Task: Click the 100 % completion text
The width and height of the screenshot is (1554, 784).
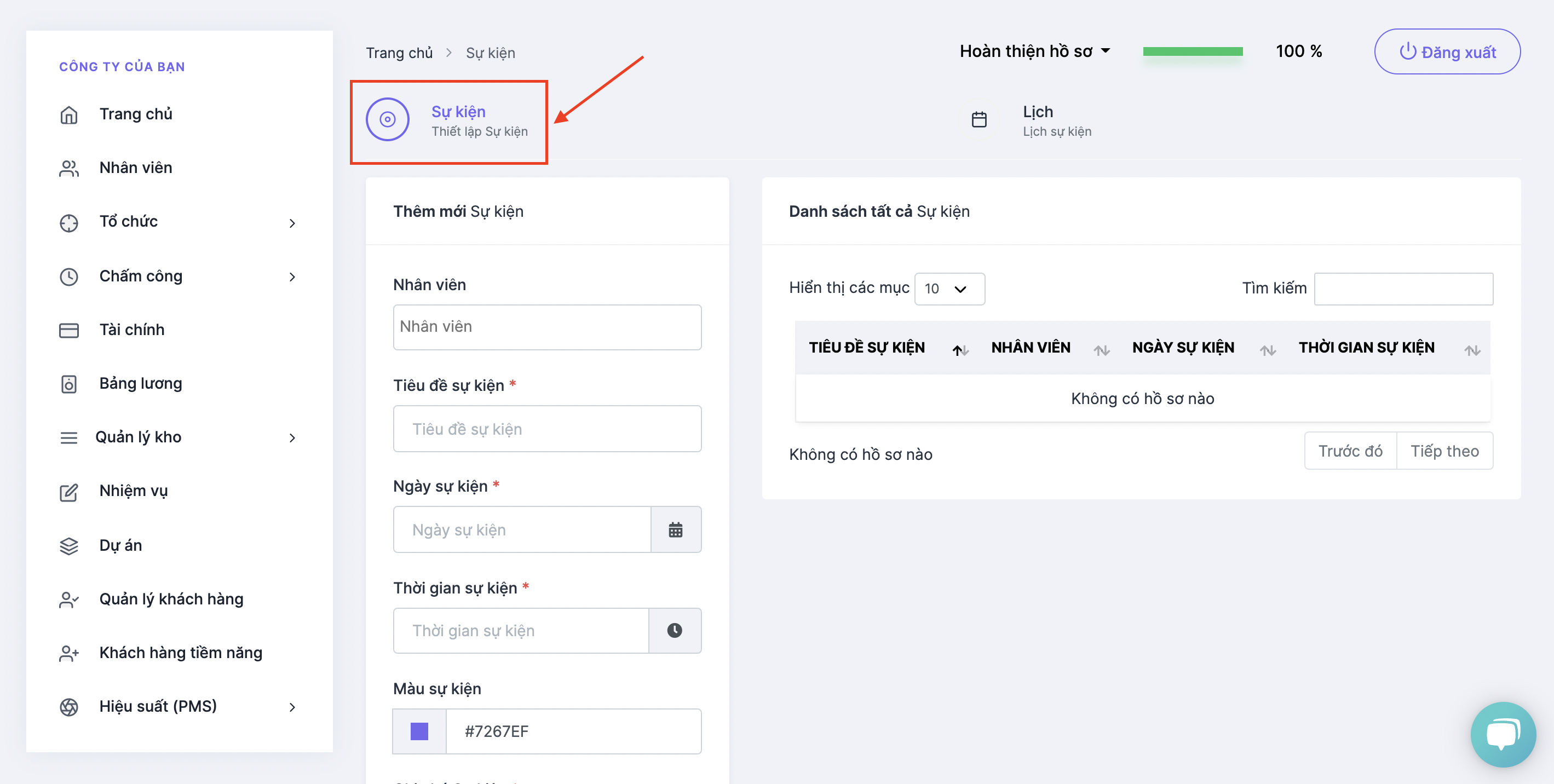Action: (1299, 51)
